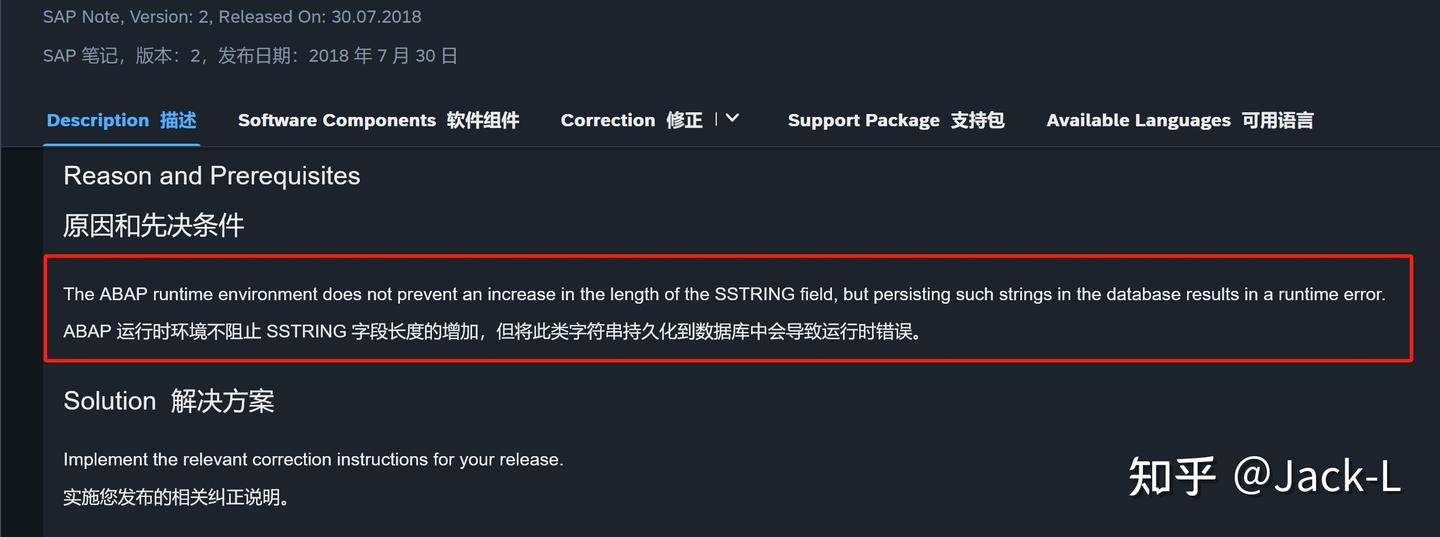Click the 实施您发布的相关纠正说明 line

click(x=176, y=497)
